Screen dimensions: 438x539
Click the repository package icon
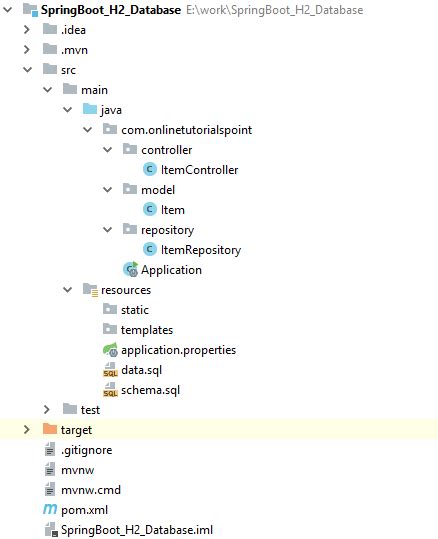pyautogui.click(x=130, y=229)
